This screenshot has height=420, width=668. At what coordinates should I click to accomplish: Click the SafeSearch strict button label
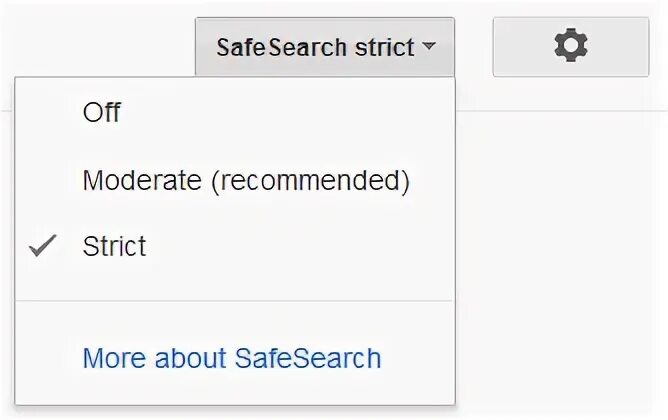(315, 47)
